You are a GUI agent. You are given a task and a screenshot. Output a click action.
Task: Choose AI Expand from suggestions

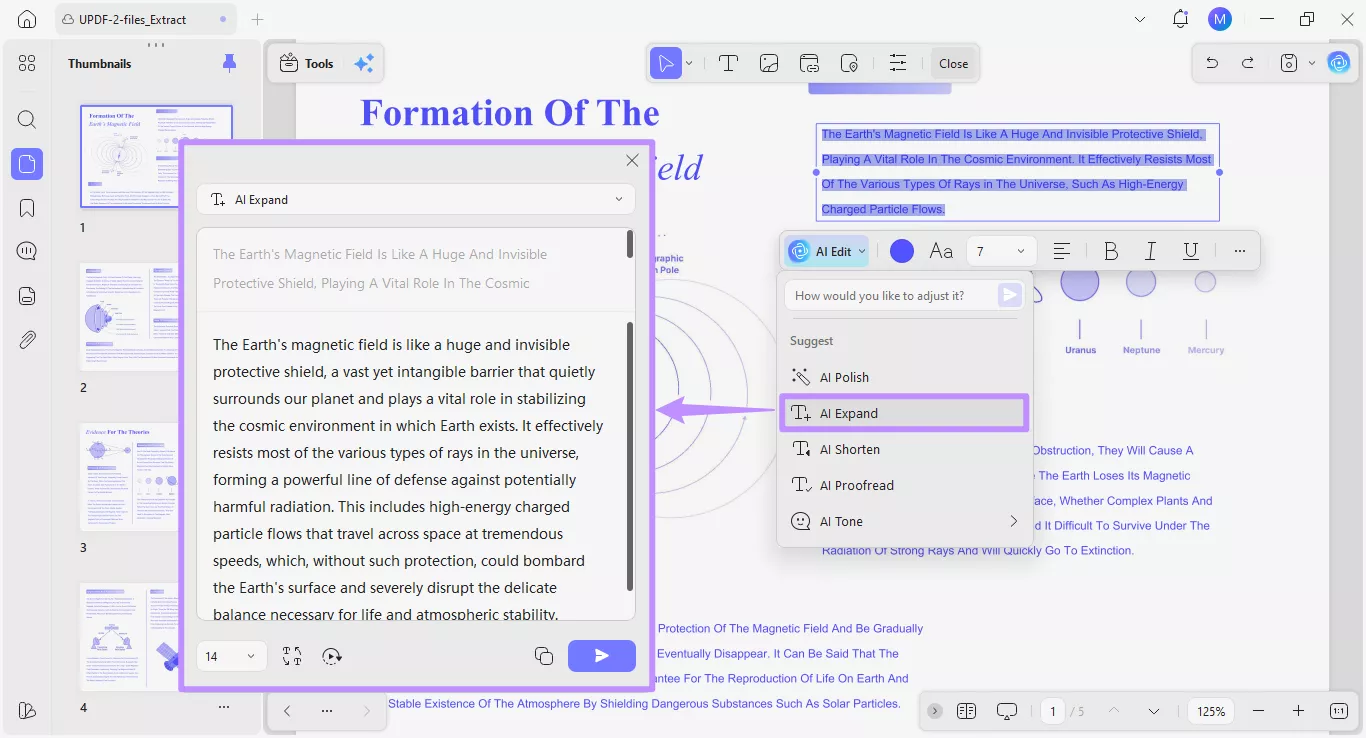pyautogui.click(x=904, y=413)
